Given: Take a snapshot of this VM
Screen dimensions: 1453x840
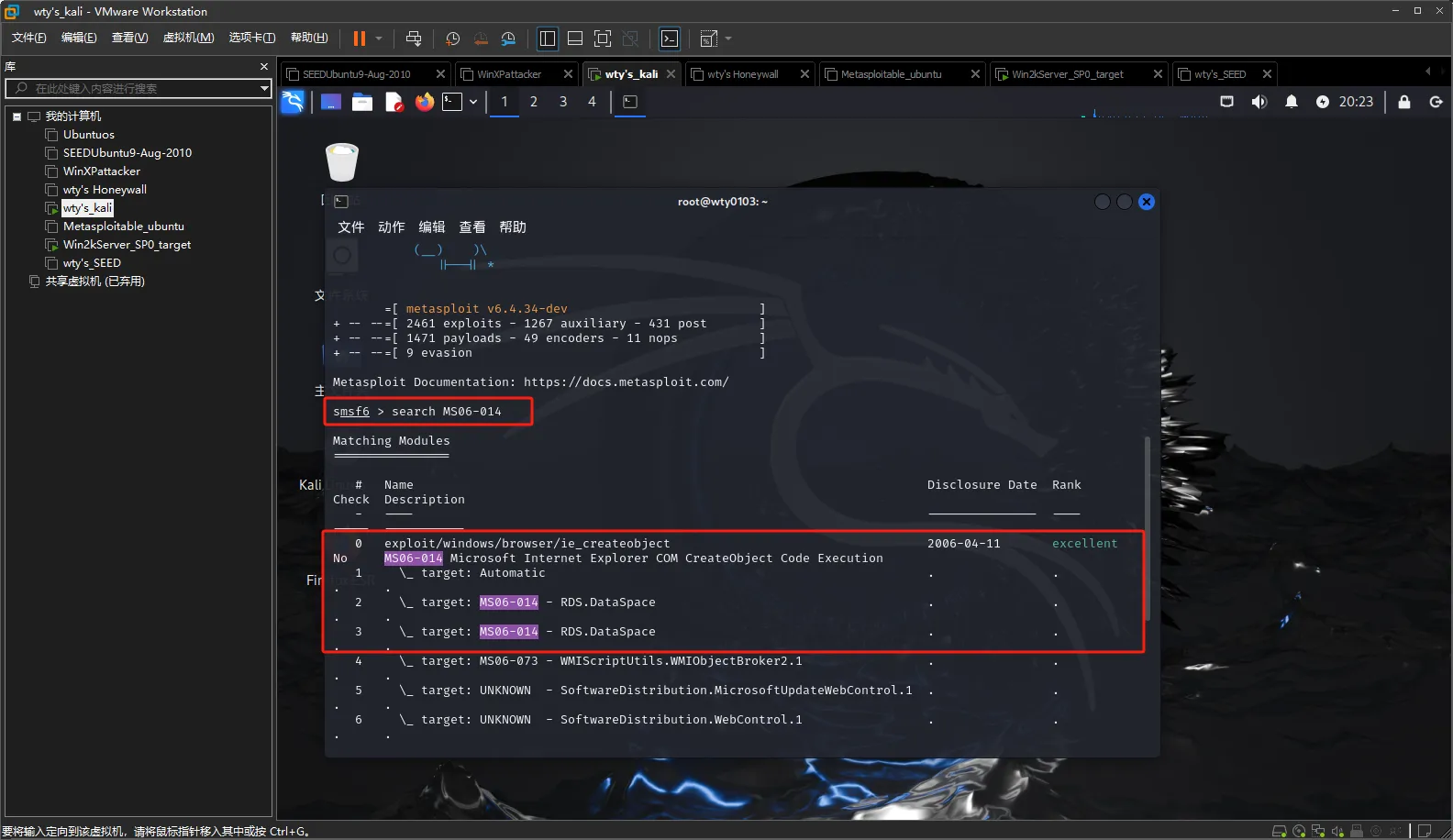Looking at the screenshot, I should tap(452, 39).
